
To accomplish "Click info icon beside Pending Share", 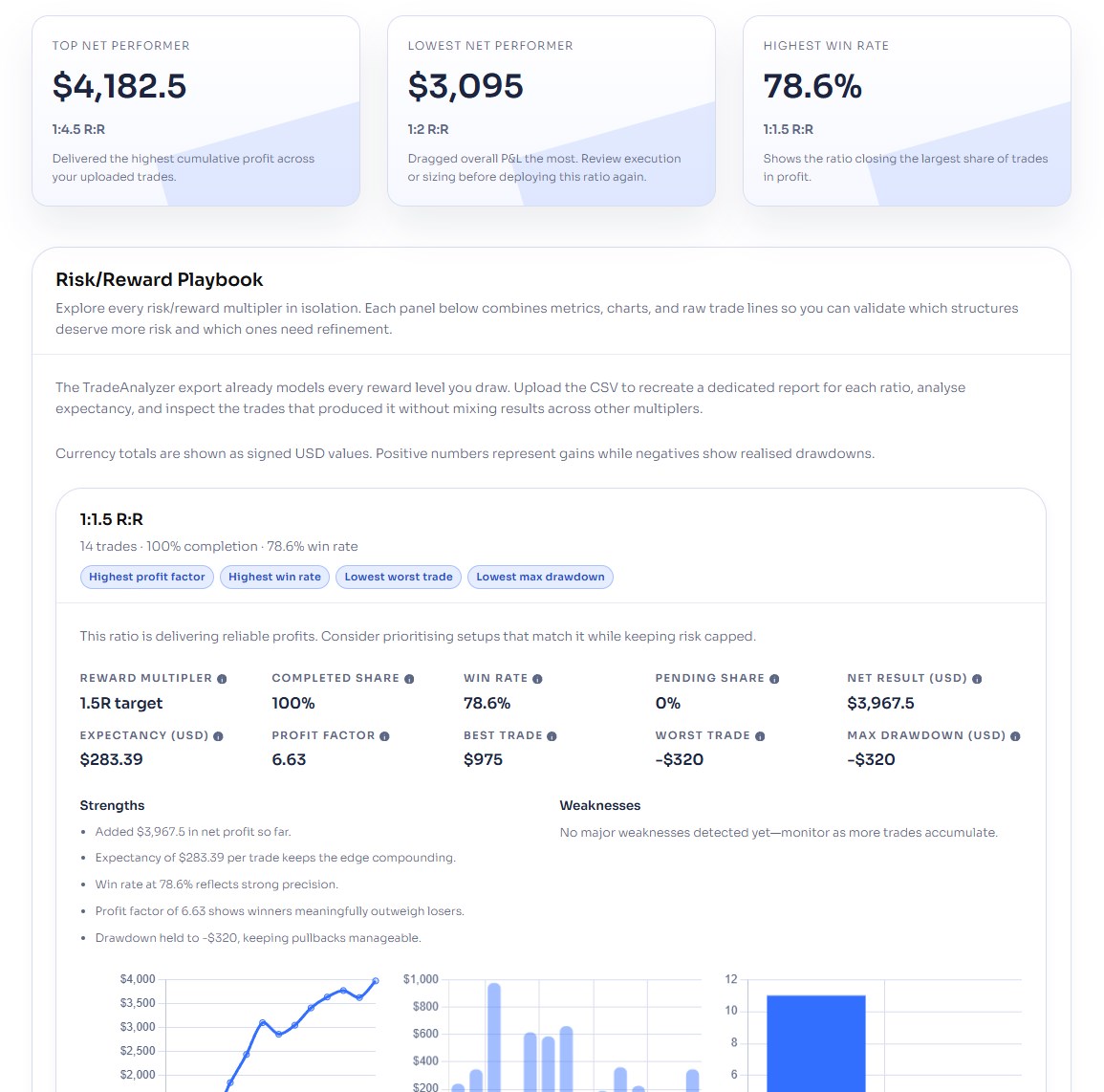I will pyautogui.click(x=774, y=679).
